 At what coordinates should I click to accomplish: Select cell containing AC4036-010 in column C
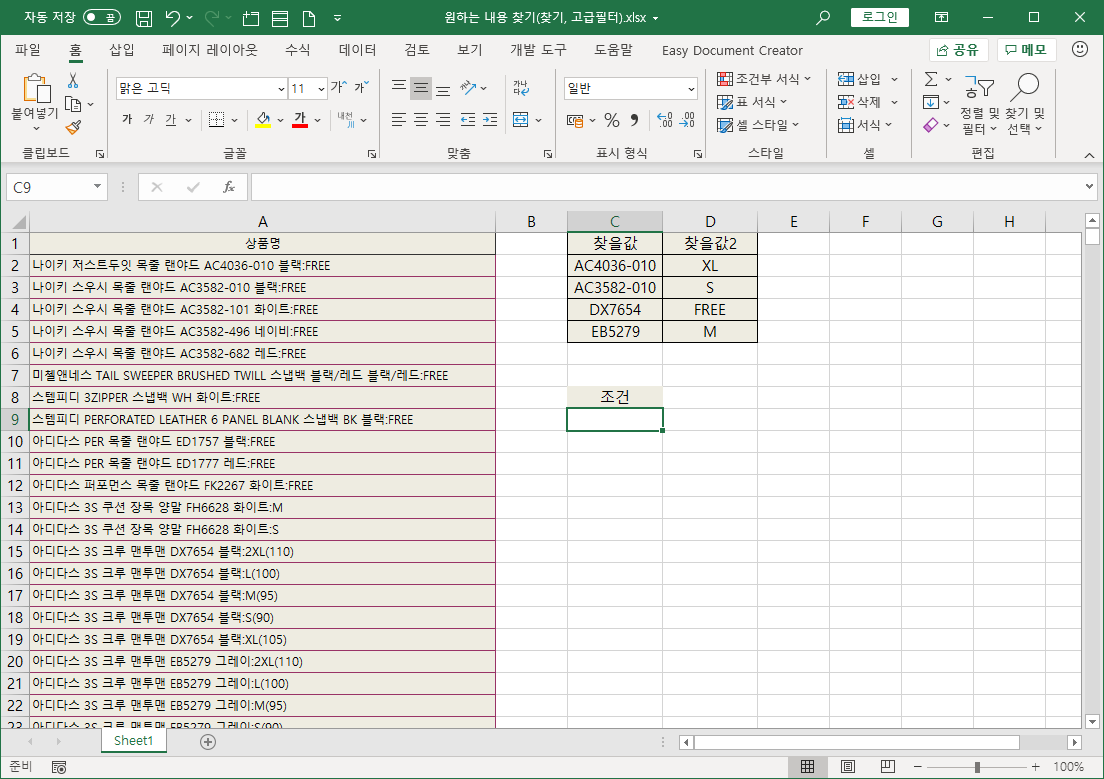615,266
